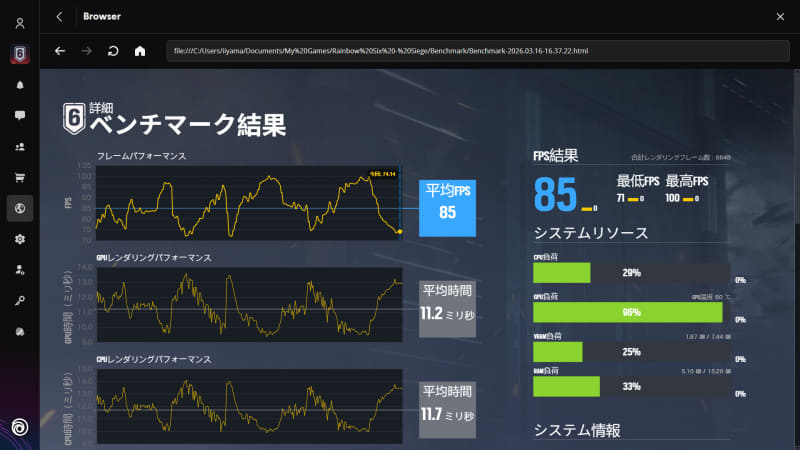The height and width of the screenshot is (450, 800).
Task: Click the GPU load 96% bar
Action: [x=632, y=312]
